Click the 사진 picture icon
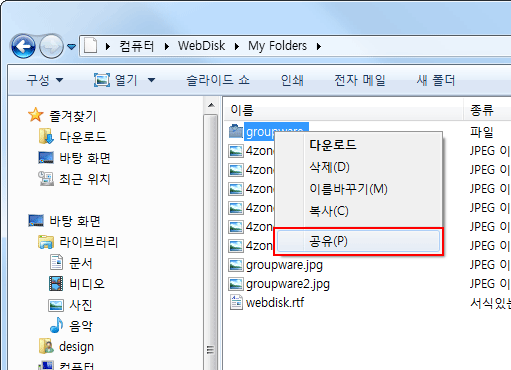 56,305
